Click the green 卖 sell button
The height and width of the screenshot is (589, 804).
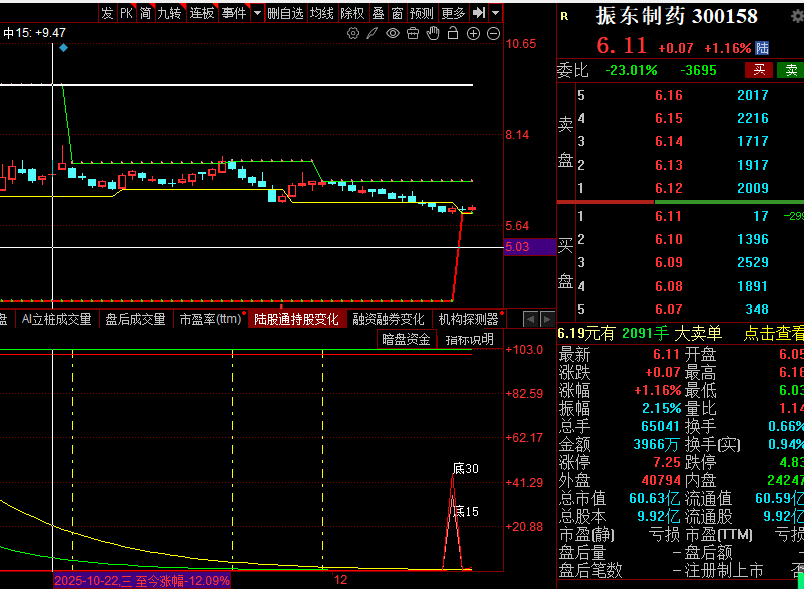[791, 70]
